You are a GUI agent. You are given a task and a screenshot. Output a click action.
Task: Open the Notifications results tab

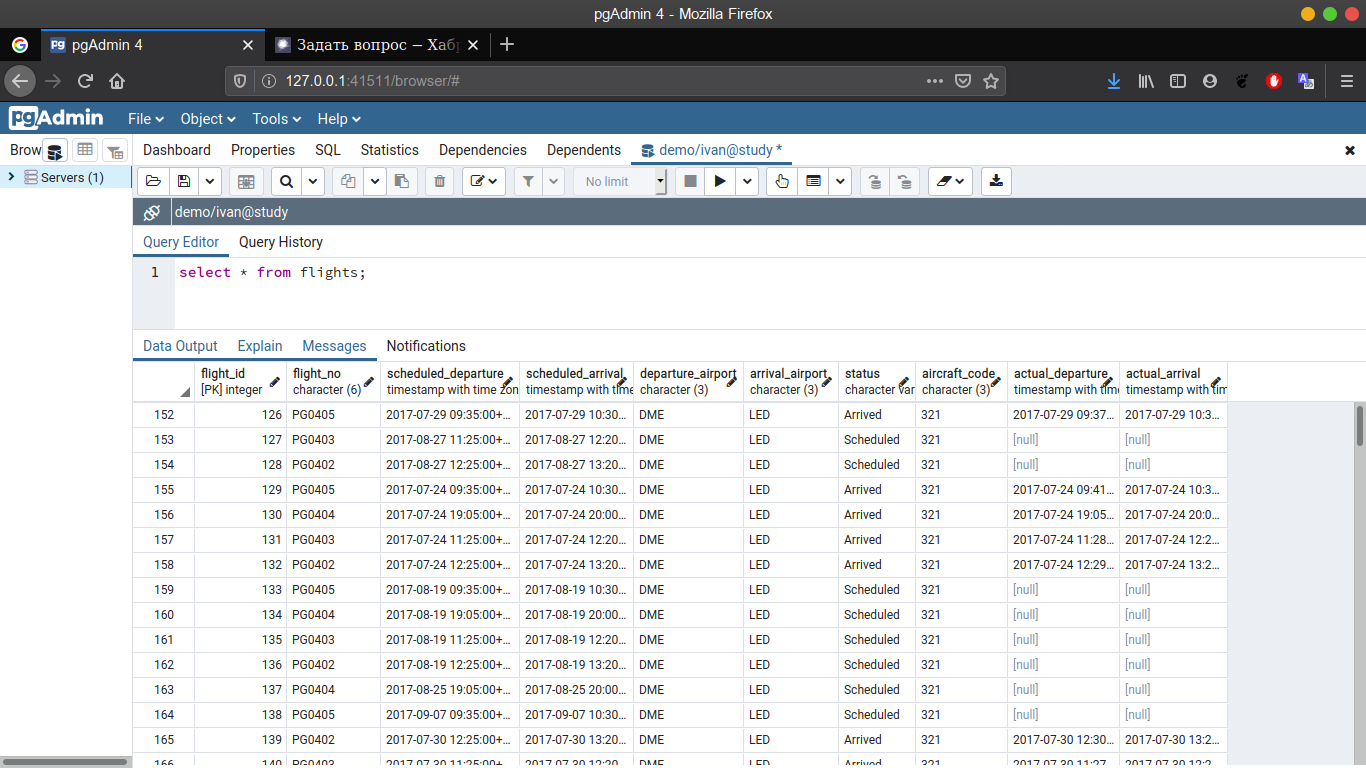pyautogui.click(x=426, y=346)
